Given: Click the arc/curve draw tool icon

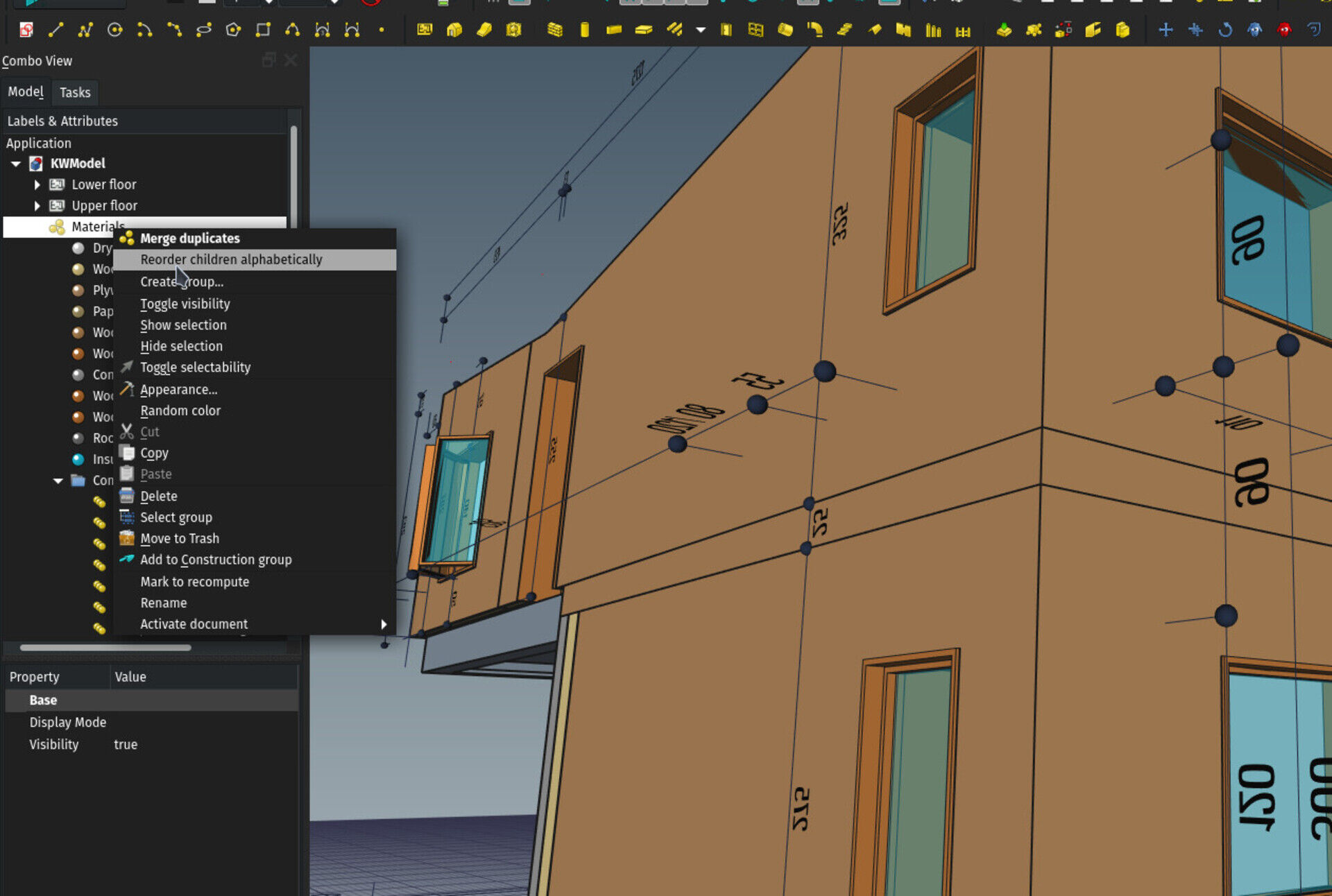Looking at the screenshot, I should point(142,29).
